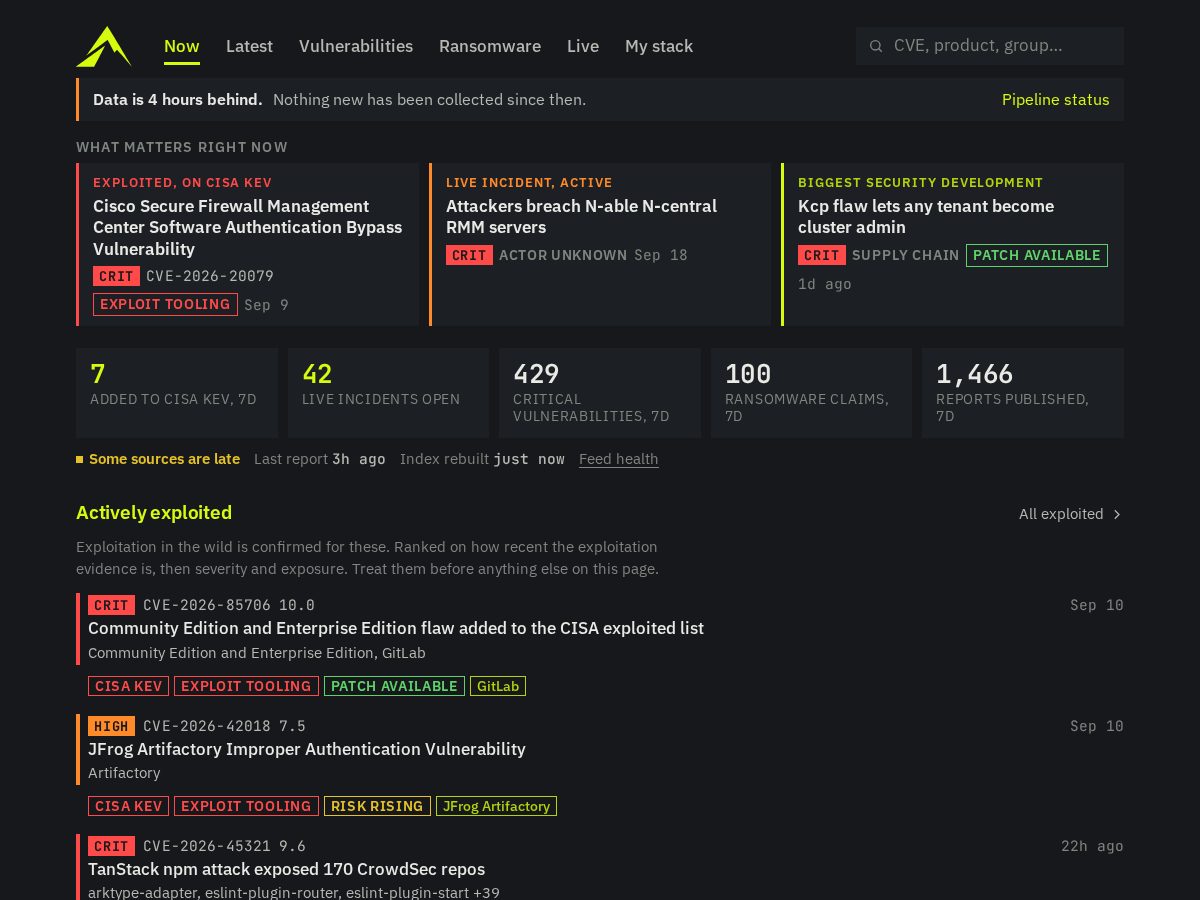Image resolution: width=1200 pixels, height=900 pixels.
Task: Click ACTOR UNKNOWN label on N-able card
Action: tap(563, 255)
